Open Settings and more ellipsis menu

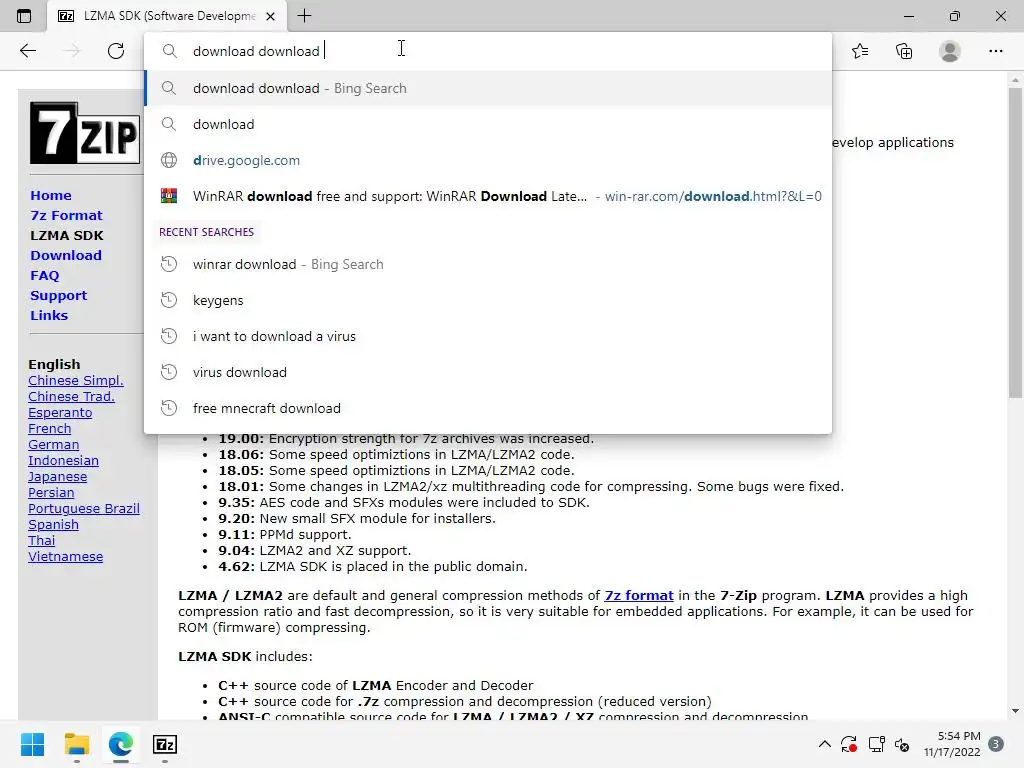tap(995, 51)
